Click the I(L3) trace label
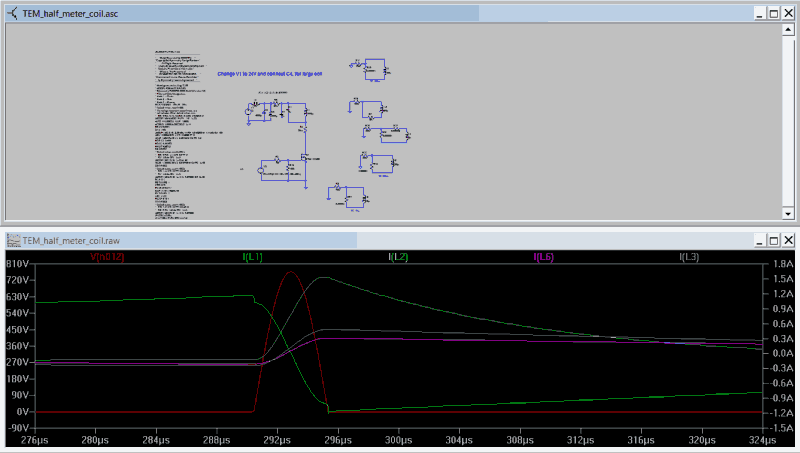Viewport: 800px width, 453px height. [x=689, y=257]
